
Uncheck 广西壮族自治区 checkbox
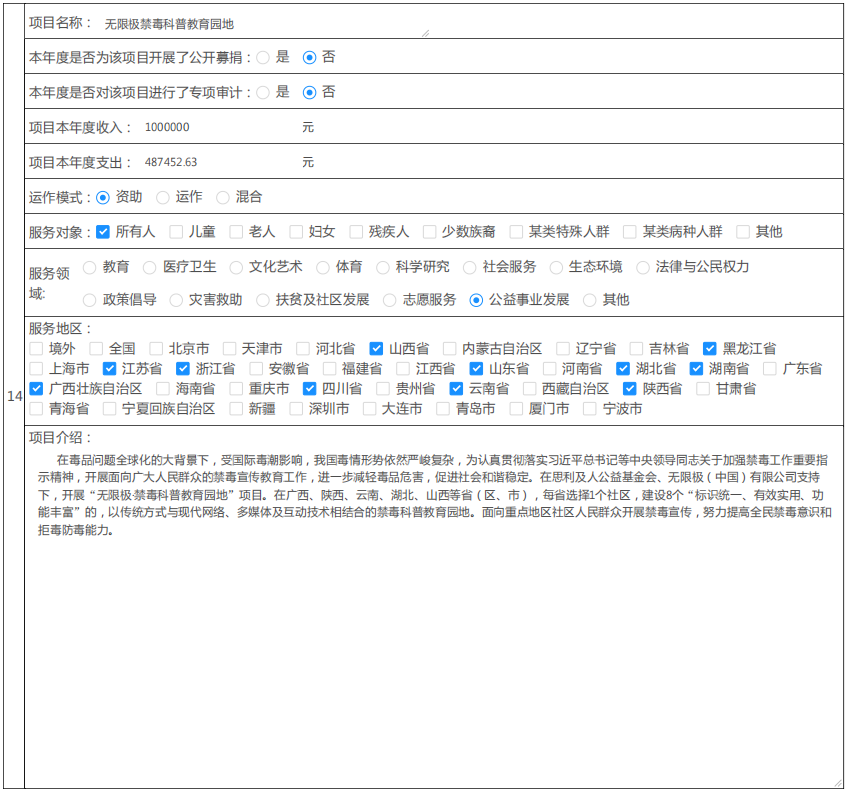37,389
